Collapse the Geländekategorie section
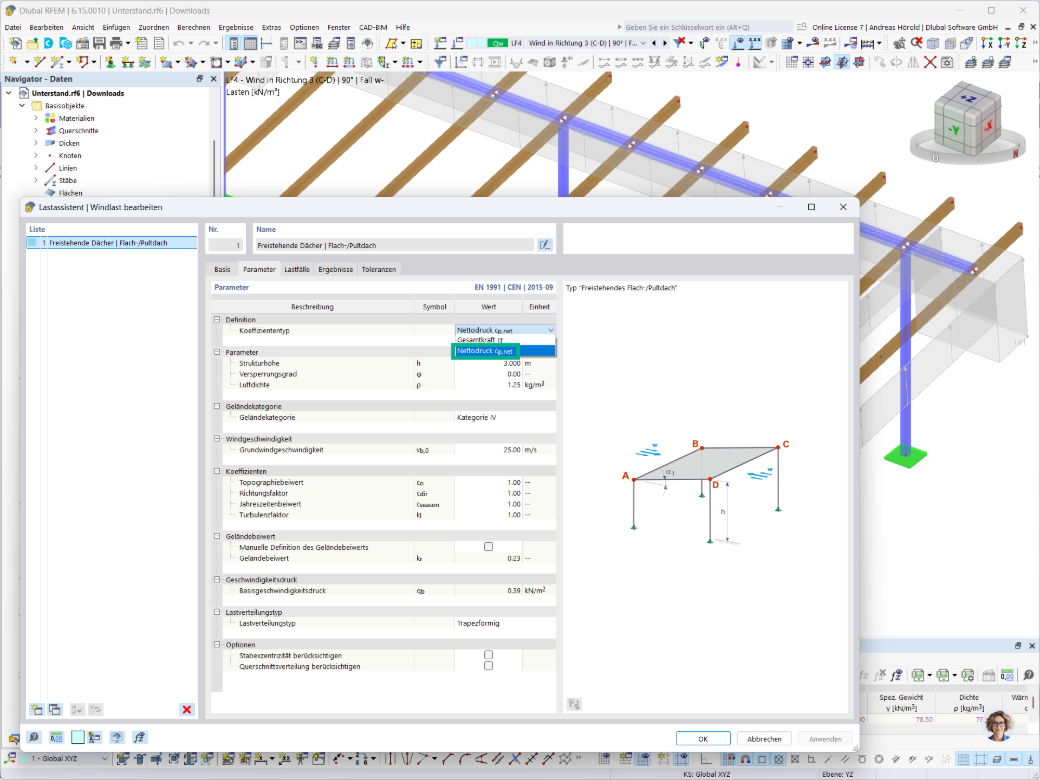The image size is (1040, 780). pyautogui.click(x=217, y=406)
